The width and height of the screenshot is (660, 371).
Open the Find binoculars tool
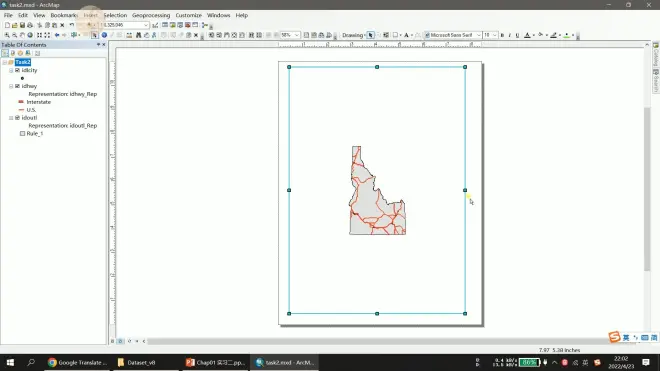pyautogui.click(x=138, y=35)
